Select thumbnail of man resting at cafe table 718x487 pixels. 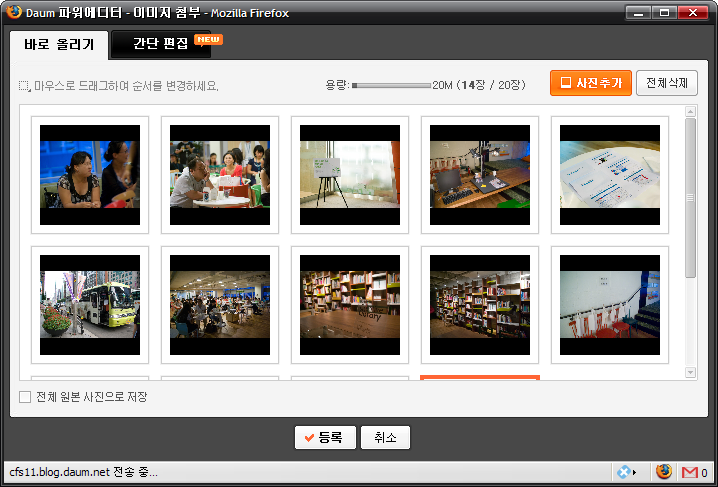[220, 175]
